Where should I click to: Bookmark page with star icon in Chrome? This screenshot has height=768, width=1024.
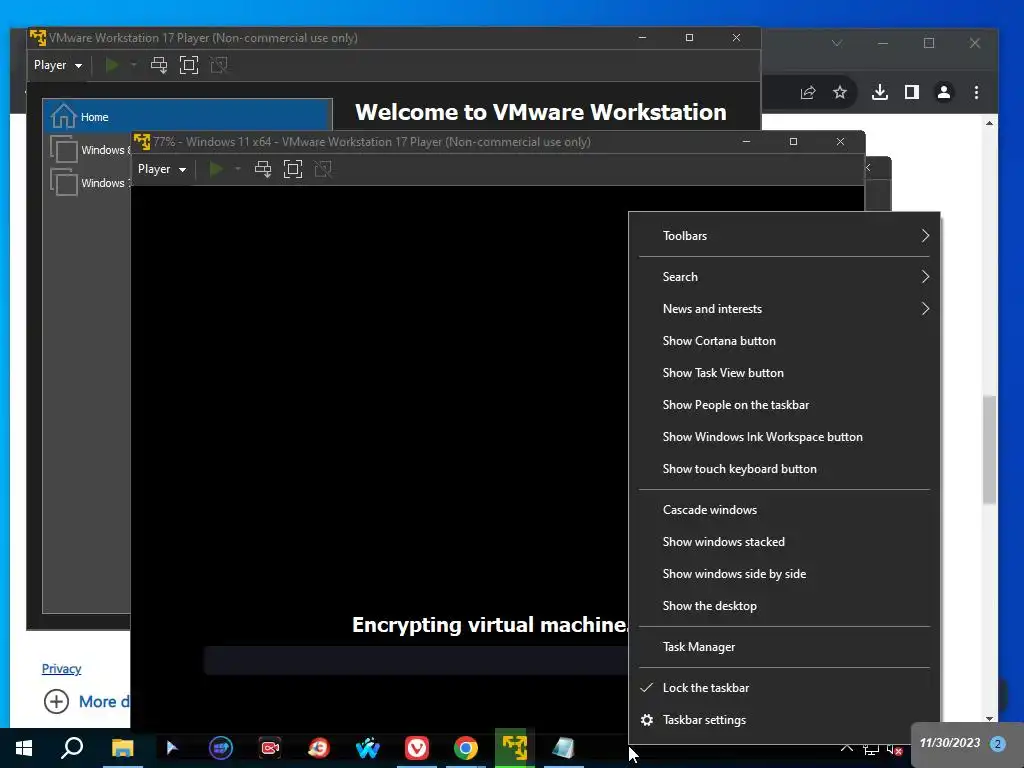coord(840,93)
